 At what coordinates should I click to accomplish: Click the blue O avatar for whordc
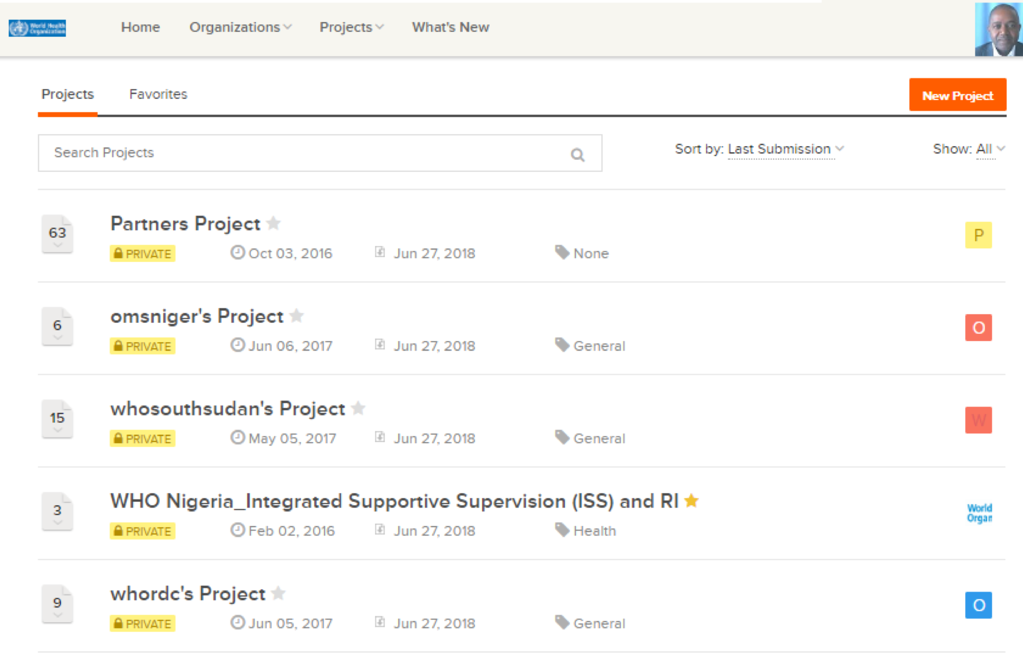(978, 605)
